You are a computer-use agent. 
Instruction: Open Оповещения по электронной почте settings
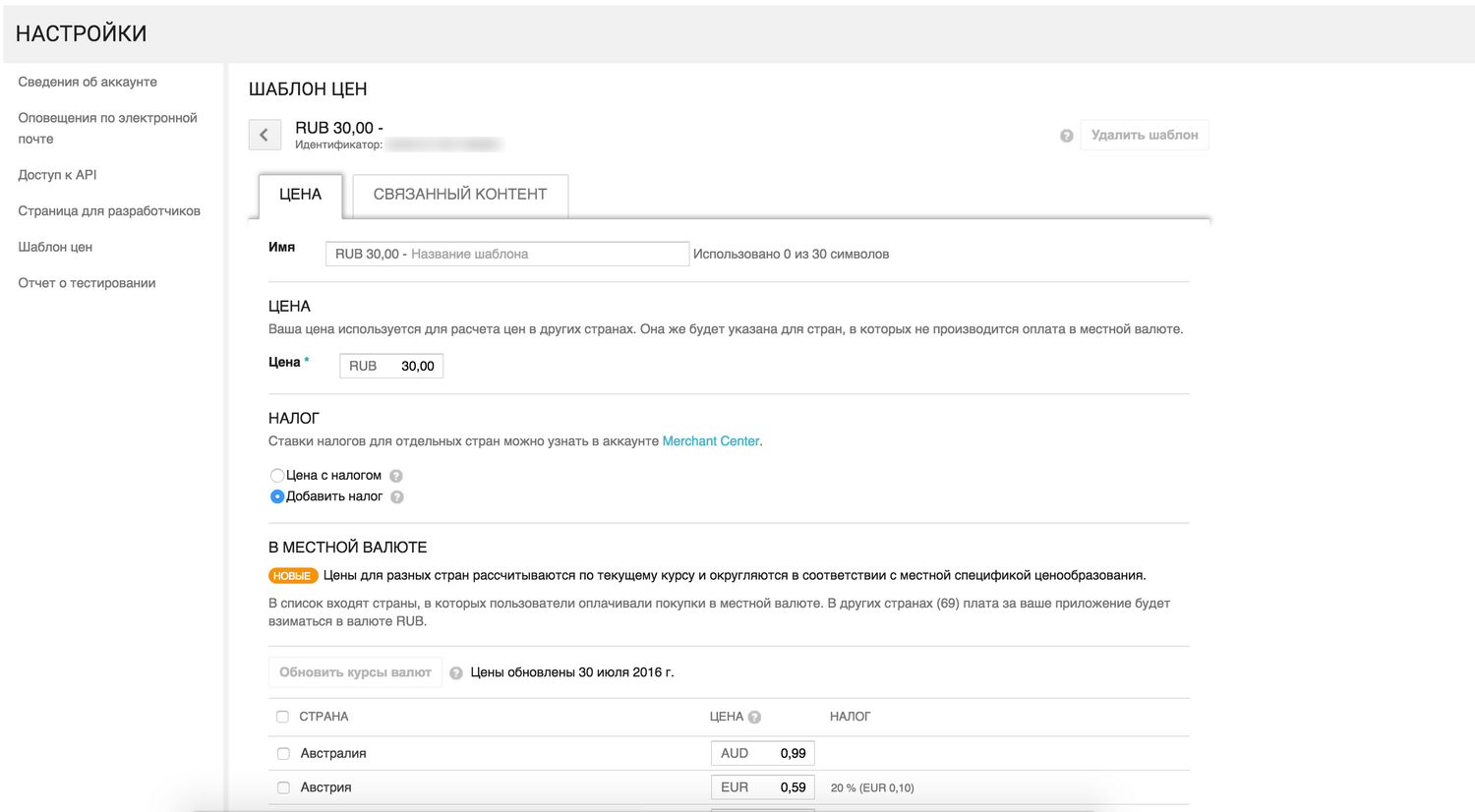pos(108,128)
